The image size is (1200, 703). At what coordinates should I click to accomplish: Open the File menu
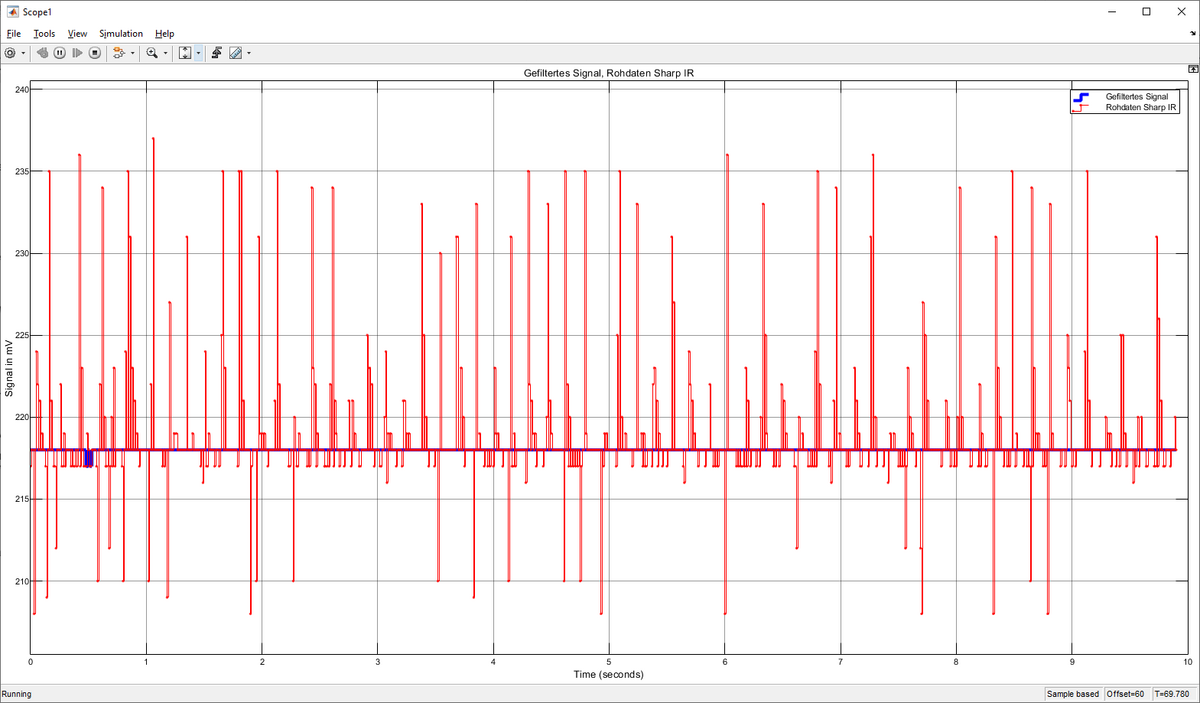click(x=14, y=33)
